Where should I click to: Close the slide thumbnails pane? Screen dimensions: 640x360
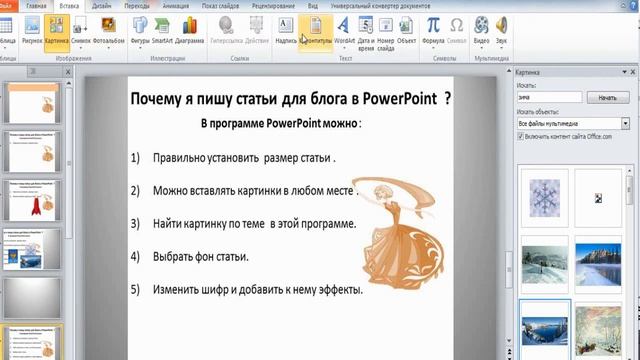tap(68, 72)
